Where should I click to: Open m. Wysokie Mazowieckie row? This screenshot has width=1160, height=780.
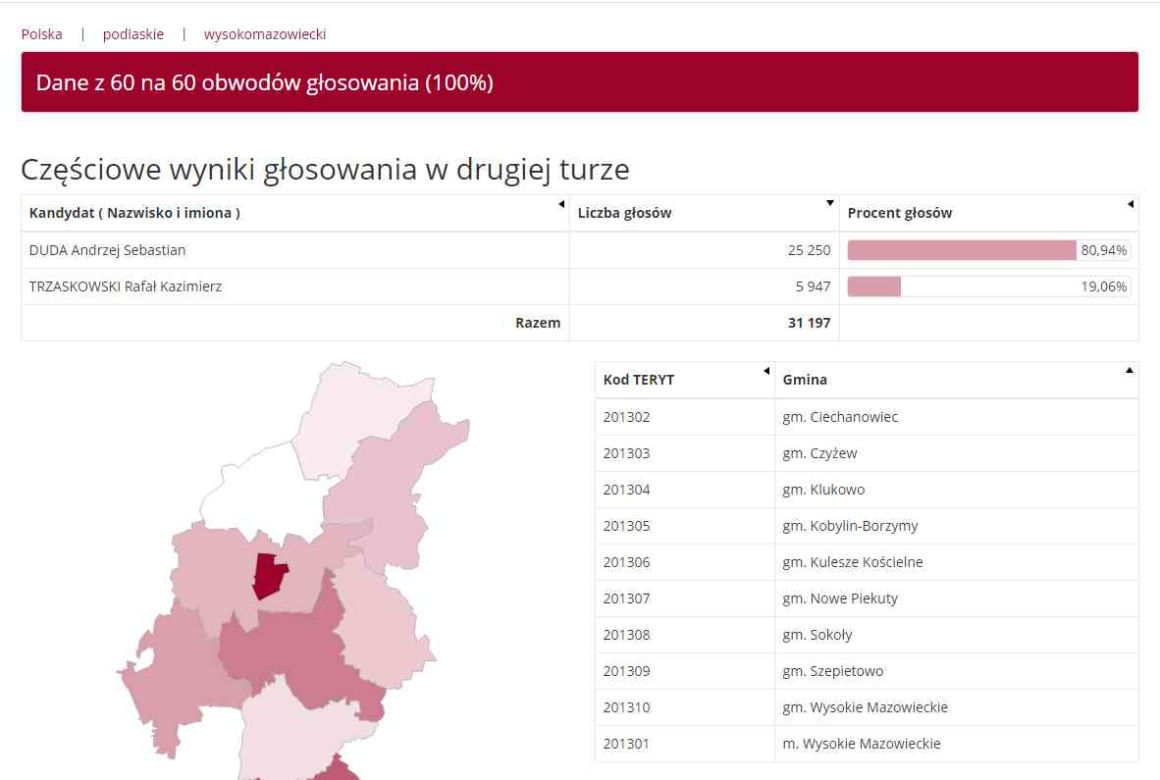coord(867,743)
